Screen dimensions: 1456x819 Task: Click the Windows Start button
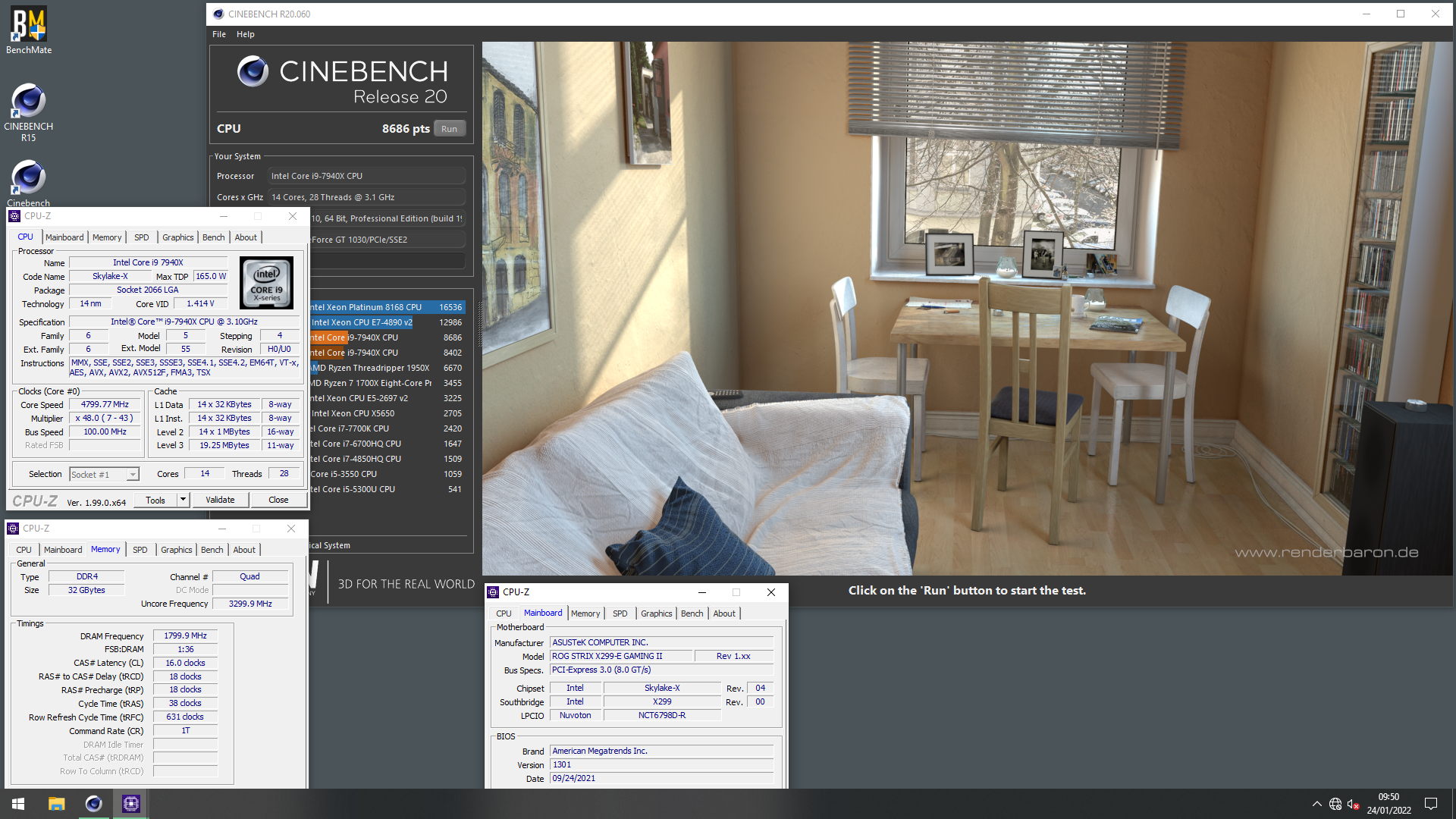pos(18,804)
